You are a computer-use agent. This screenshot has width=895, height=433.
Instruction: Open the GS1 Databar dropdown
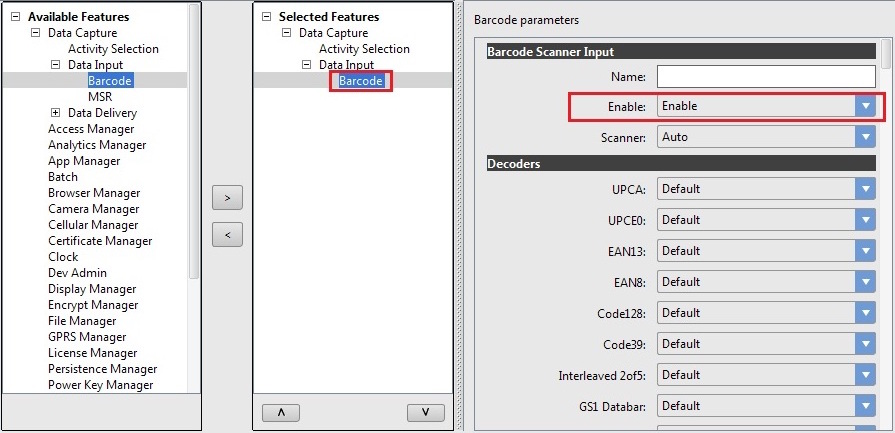pos(865,406)
